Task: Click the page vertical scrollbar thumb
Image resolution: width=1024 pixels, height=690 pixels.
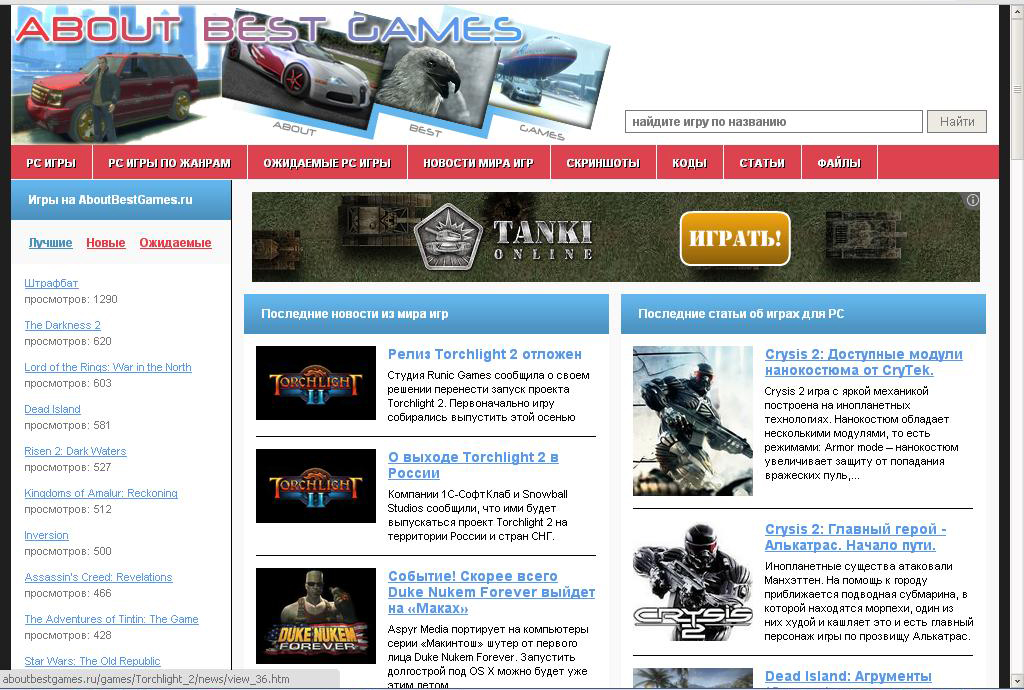Action: coord(1017,88)
